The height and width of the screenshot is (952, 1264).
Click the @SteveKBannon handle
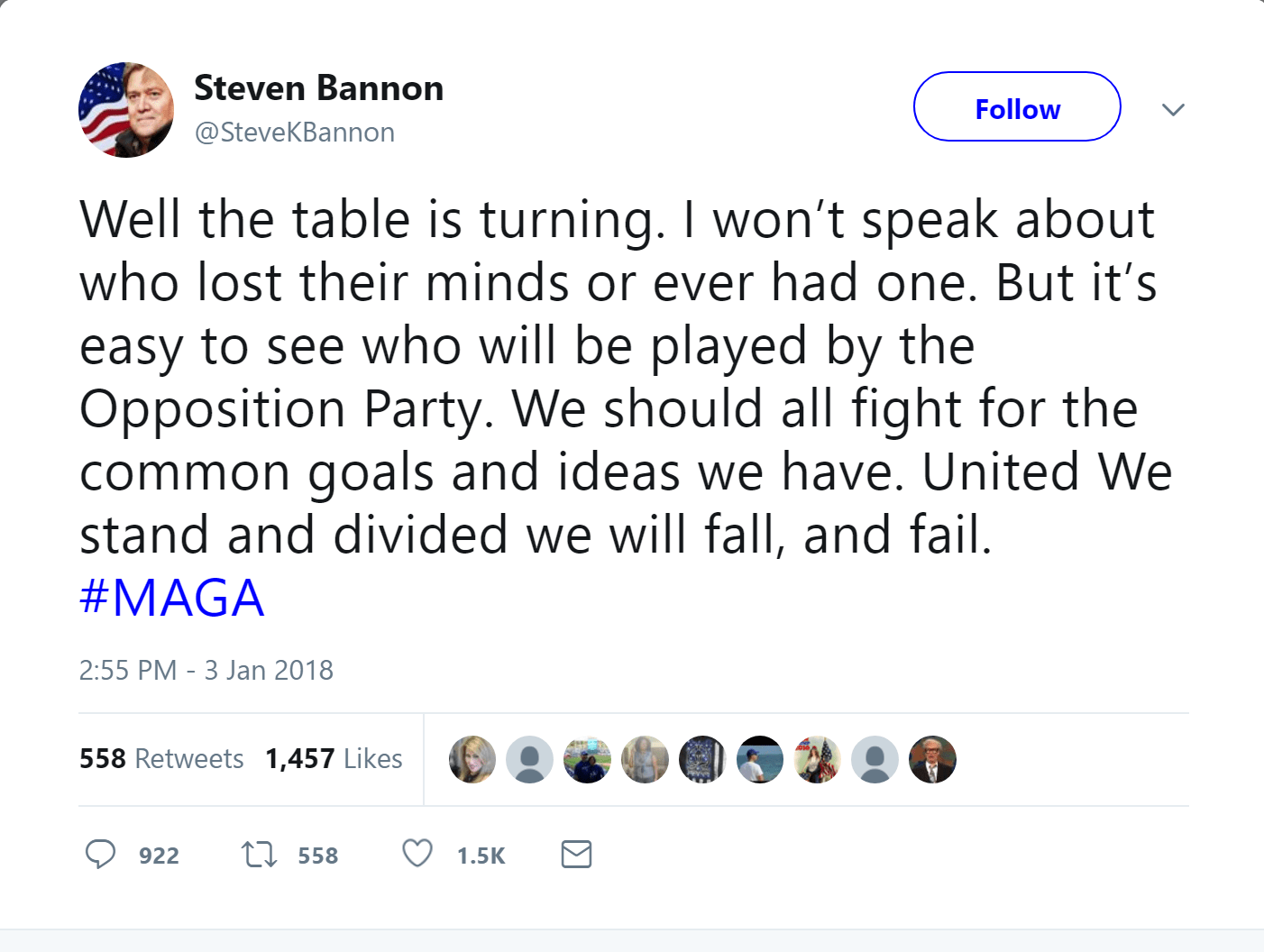click(x=295, y=132)
